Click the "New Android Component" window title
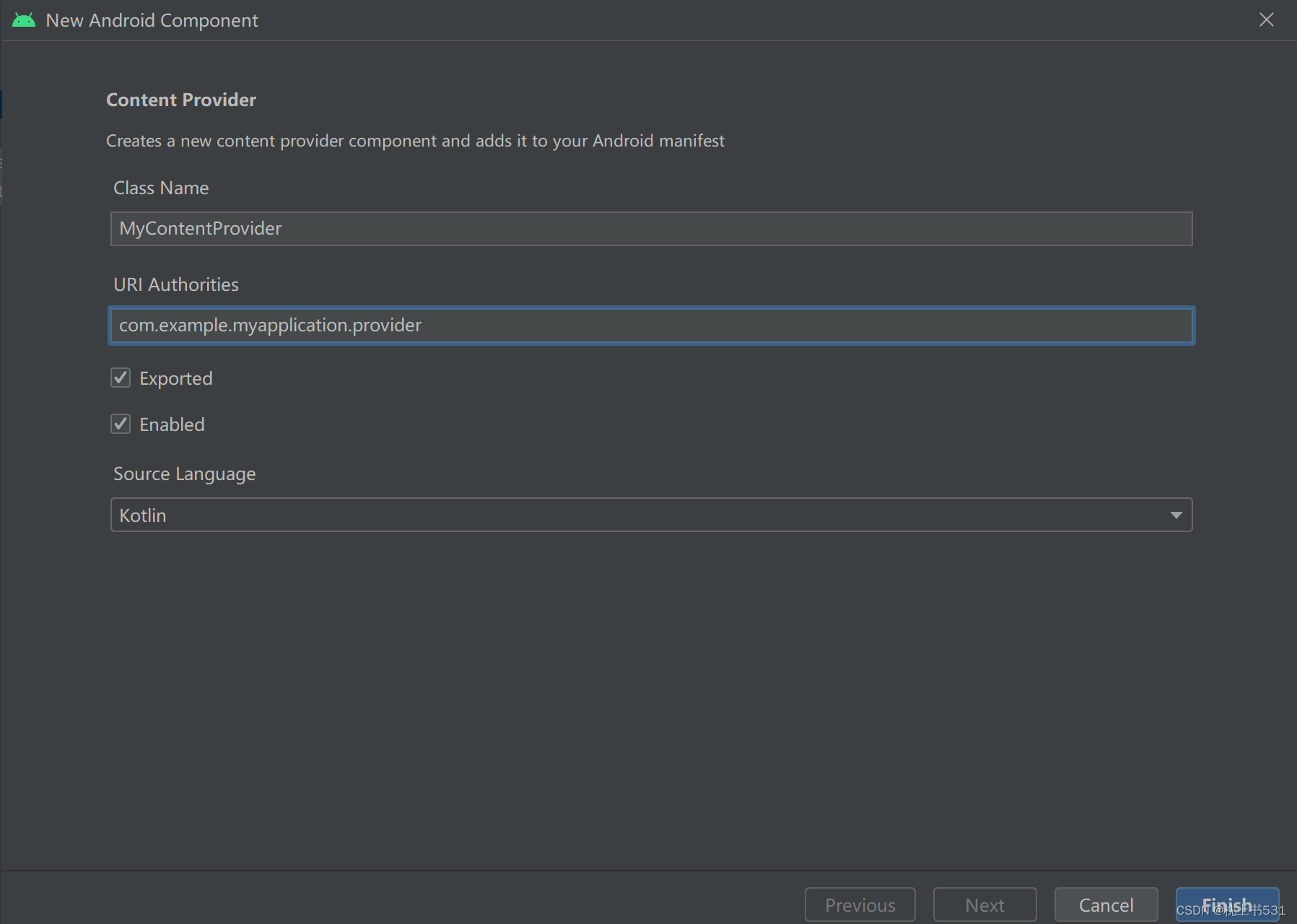Screen dimensions: 1297x924 [x=152, y=21]
